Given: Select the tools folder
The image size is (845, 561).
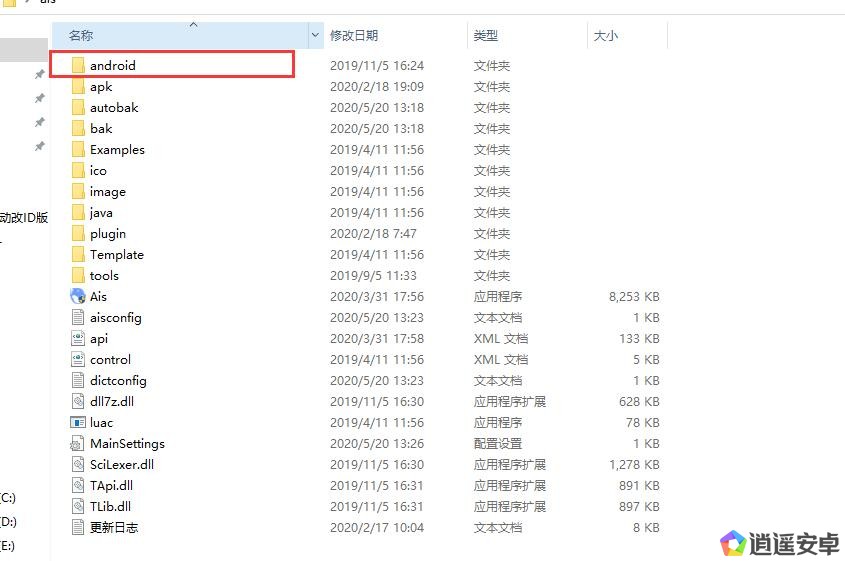Looking at the screenshot, I should pyautogui.click(x=104, y=275).
